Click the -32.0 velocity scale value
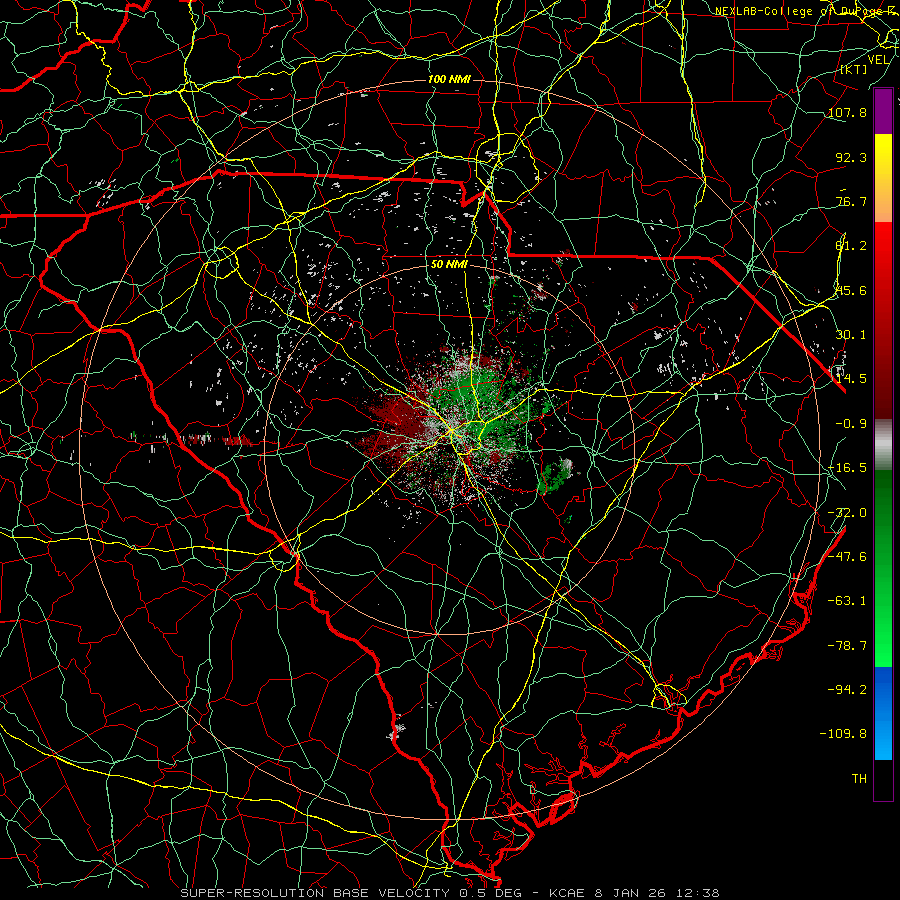Viewport: 900px width, 900px height. [x=847, y=513]
